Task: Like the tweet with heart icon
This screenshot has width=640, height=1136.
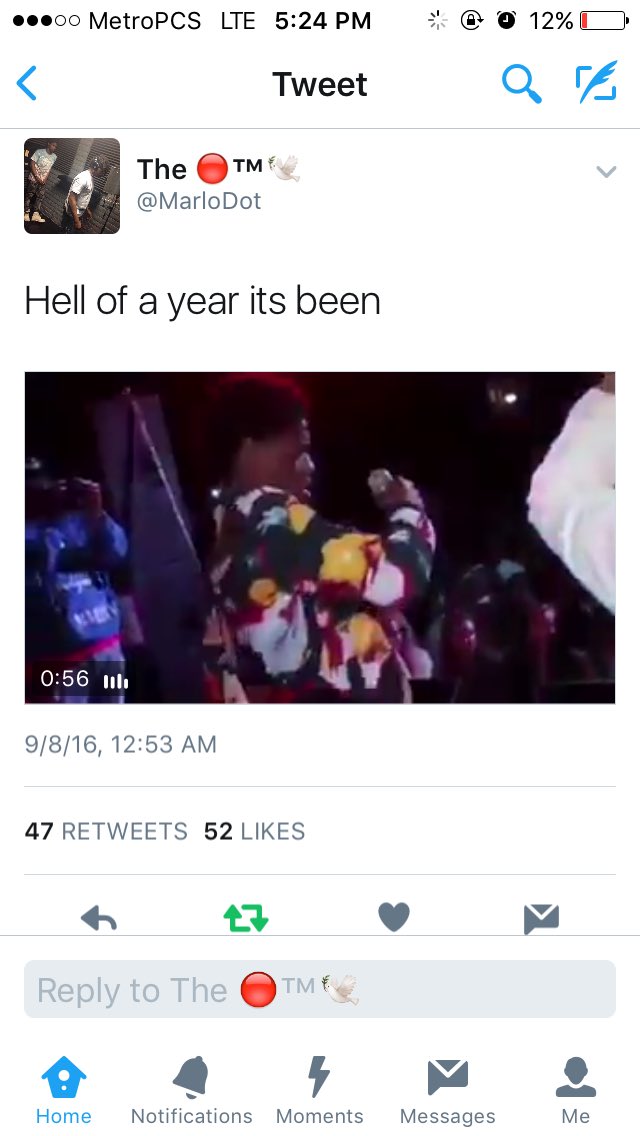Action: [x=394, y=917]
